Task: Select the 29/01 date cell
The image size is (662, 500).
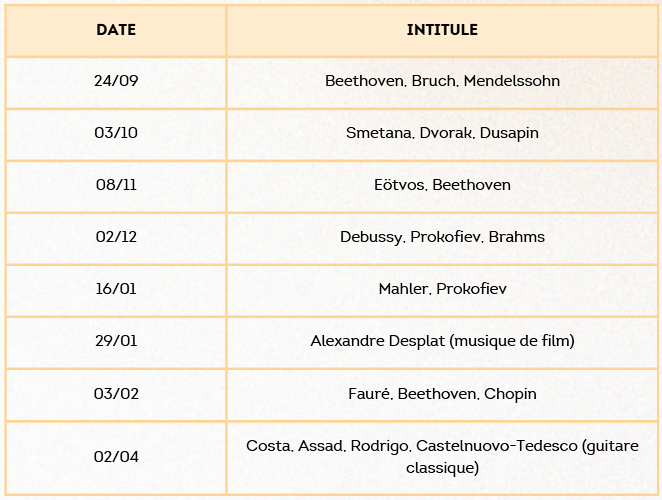Action: [116, 341]
